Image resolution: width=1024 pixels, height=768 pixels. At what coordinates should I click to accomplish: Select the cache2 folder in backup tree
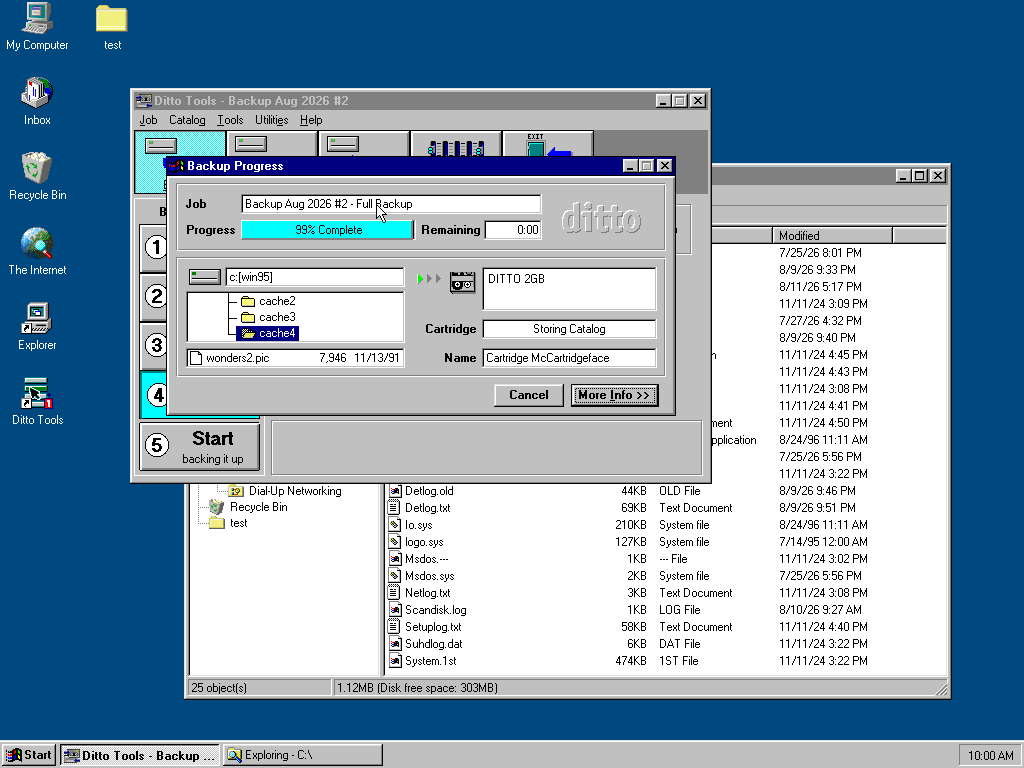click(x=268, y=301)
